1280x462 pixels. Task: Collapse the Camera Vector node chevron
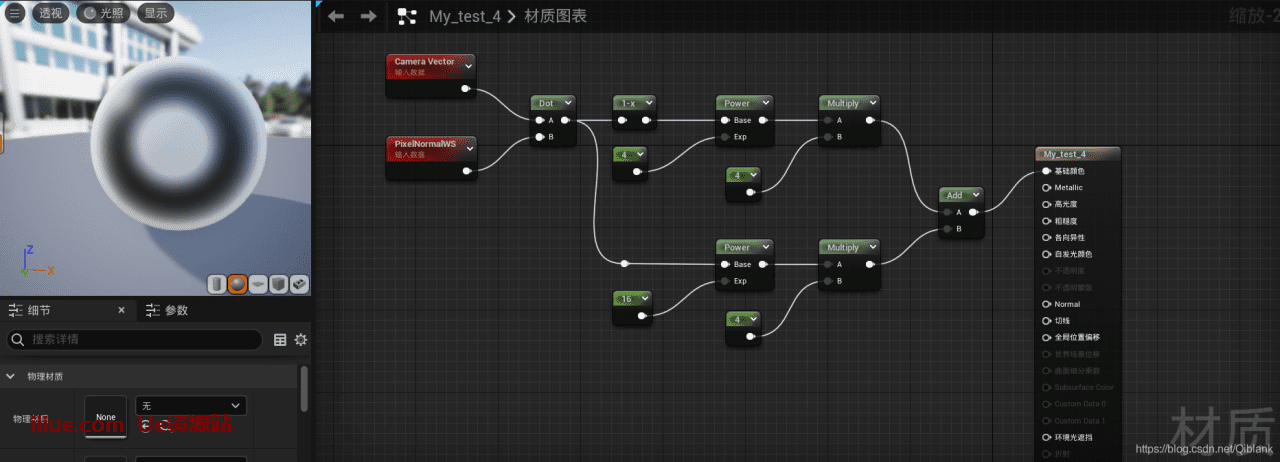click(468, 63)
